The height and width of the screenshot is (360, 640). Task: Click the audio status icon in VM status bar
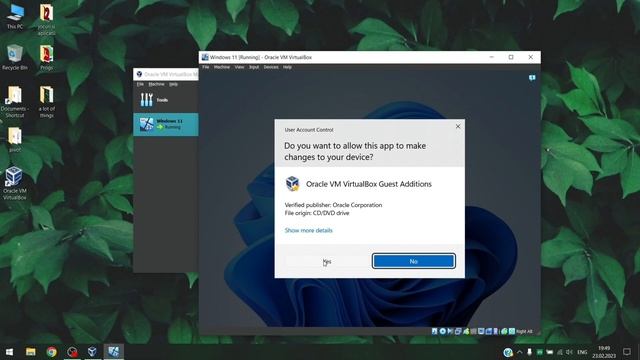[x=450, y=331]
